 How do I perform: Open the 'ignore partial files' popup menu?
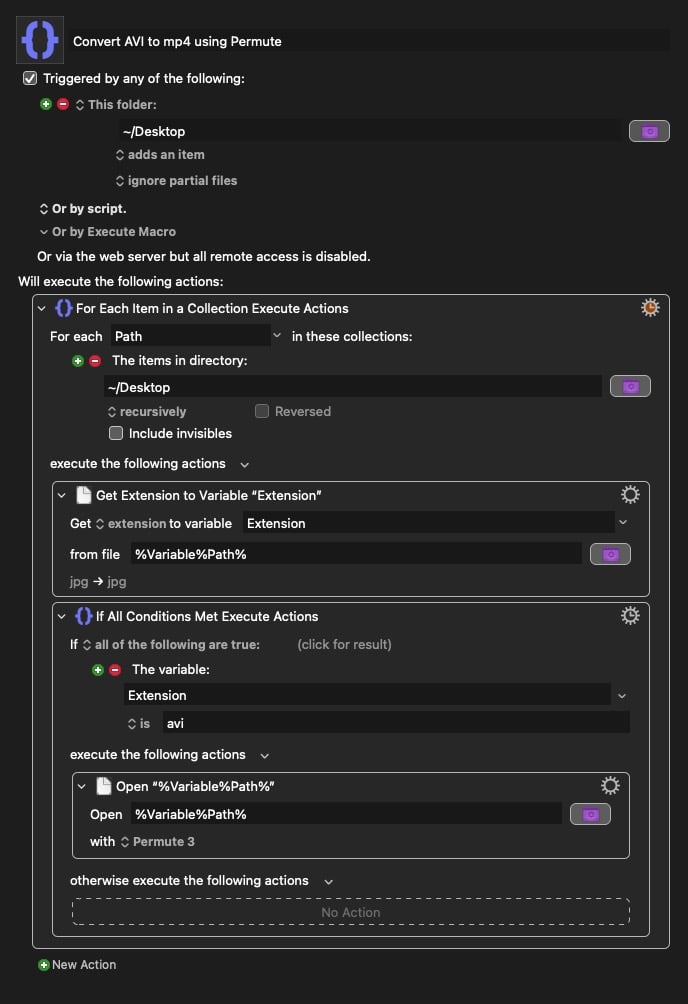[176, 181]
